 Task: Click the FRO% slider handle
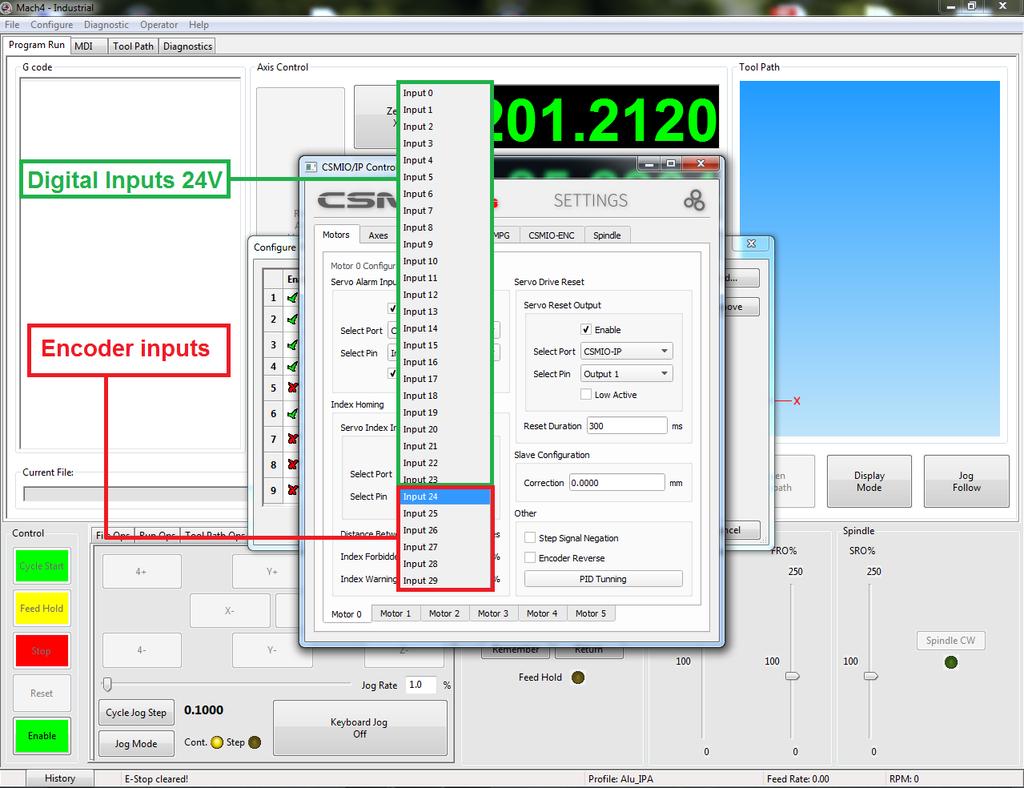792,676
